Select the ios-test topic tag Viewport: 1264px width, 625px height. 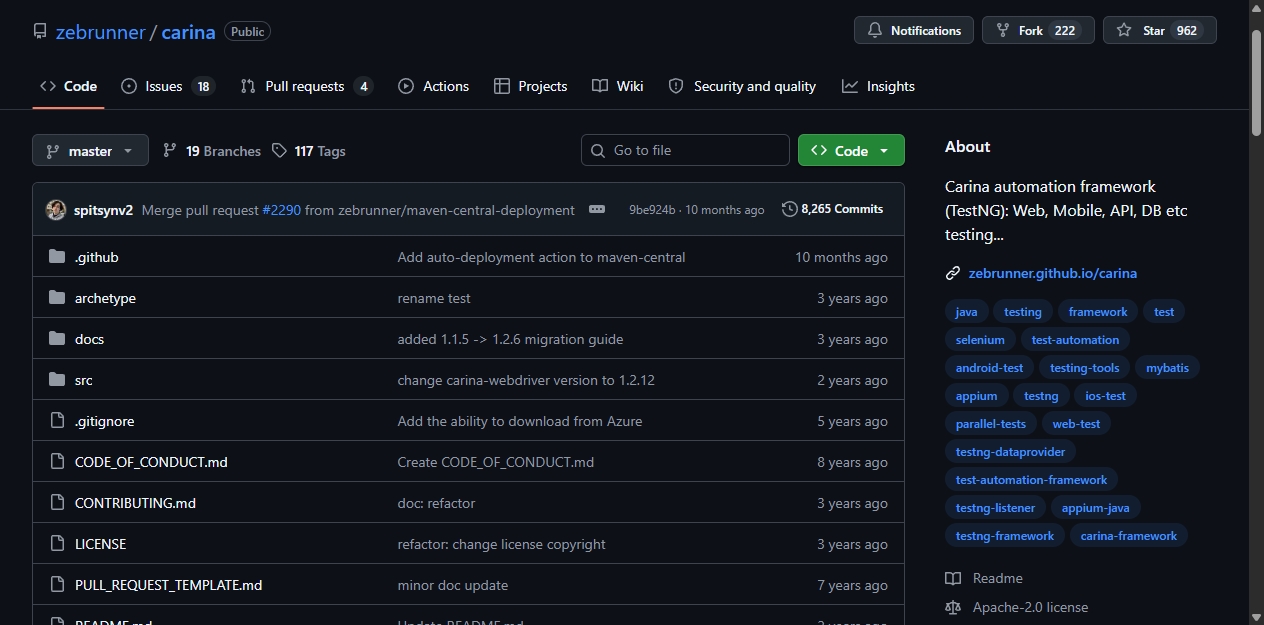point(1105,396)
